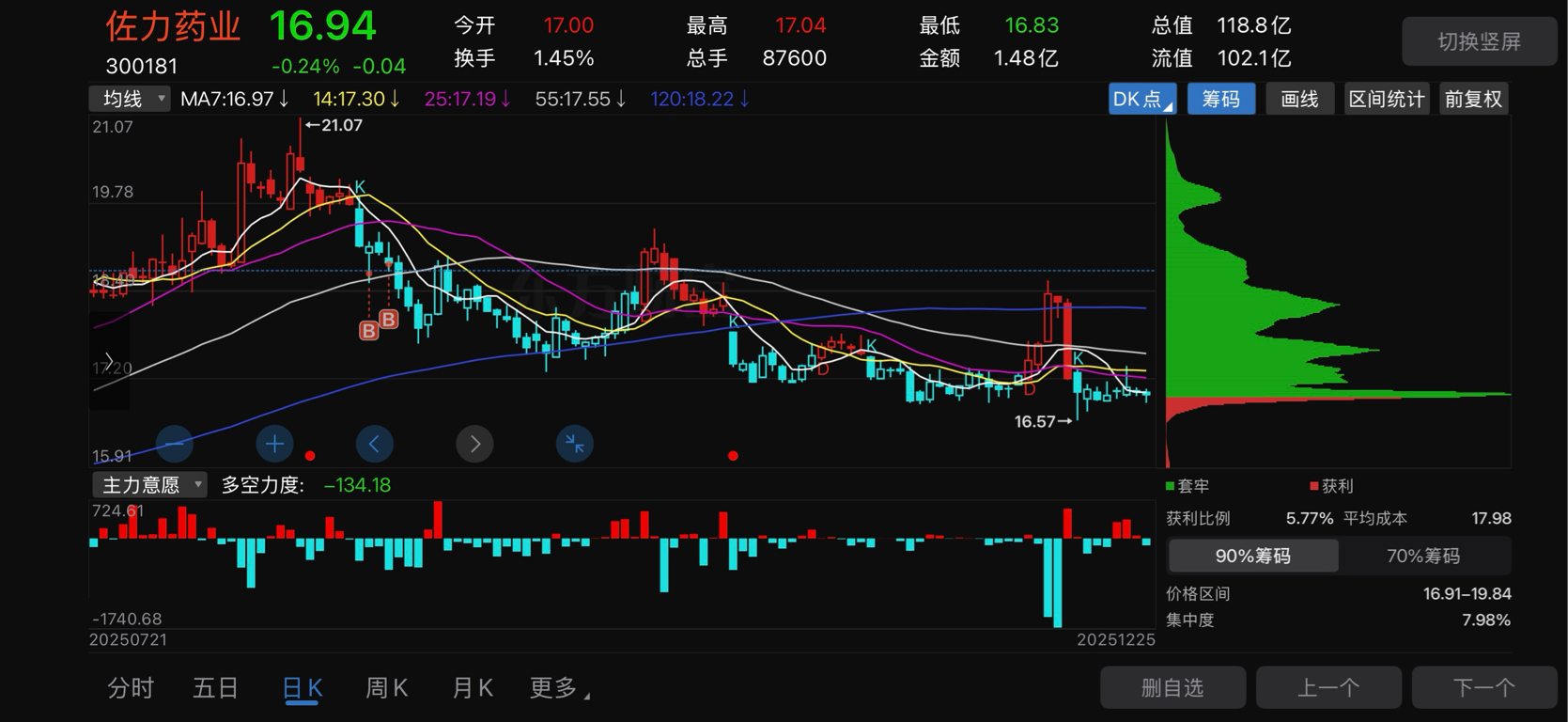Switch to the 月K tab

tap(473, 688)
